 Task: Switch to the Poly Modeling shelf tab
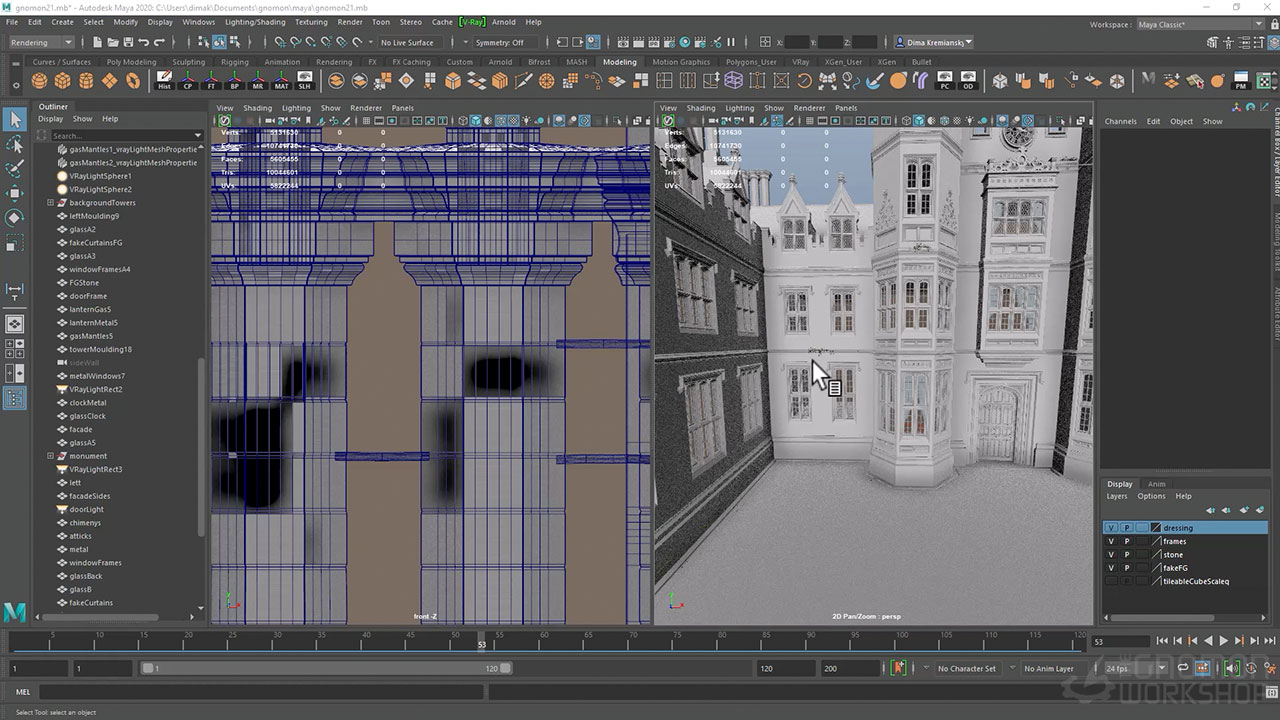[131, 62]
